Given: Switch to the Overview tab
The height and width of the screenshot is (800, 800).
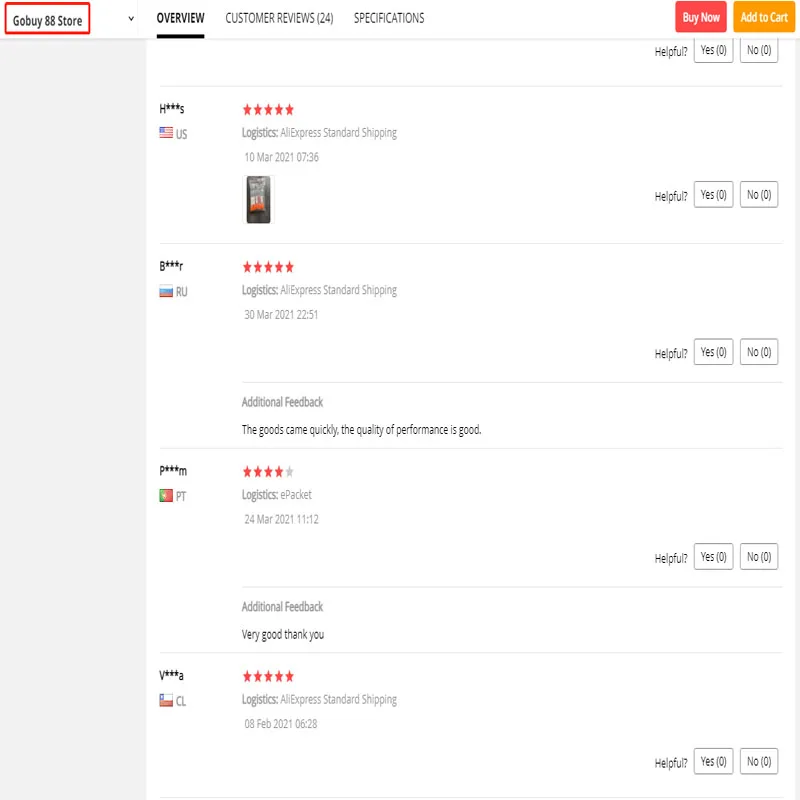Looking at the screenshot, I should 180,18.
